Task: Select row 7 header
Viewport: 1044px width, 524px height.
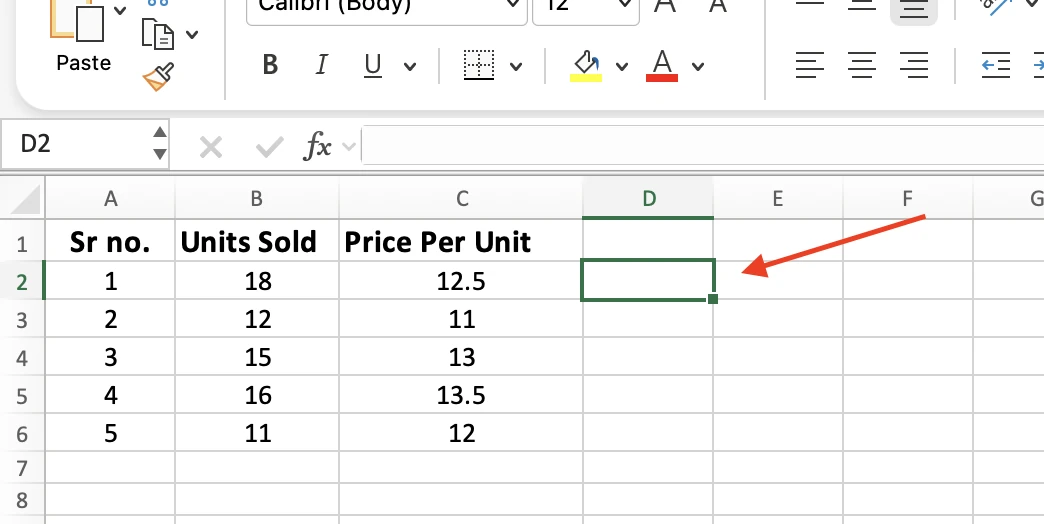Action: 22,468
